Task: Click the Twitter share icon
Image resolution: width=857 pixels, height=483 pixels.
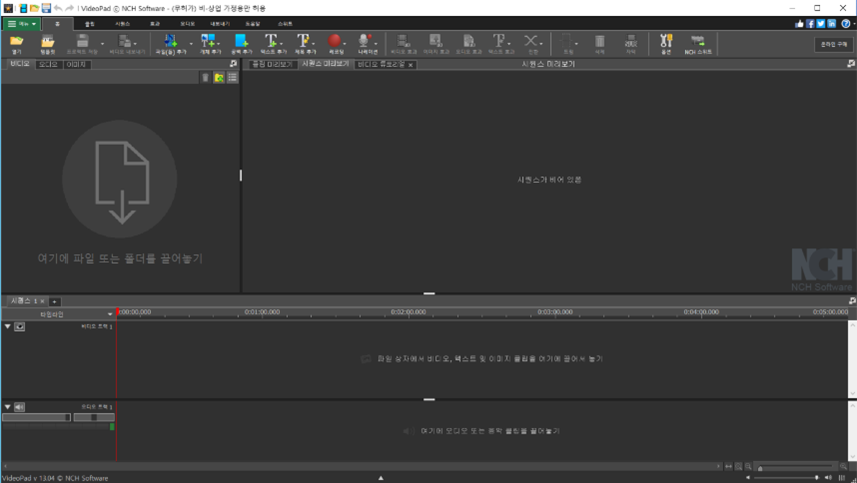Action: [x=821, y=23]
